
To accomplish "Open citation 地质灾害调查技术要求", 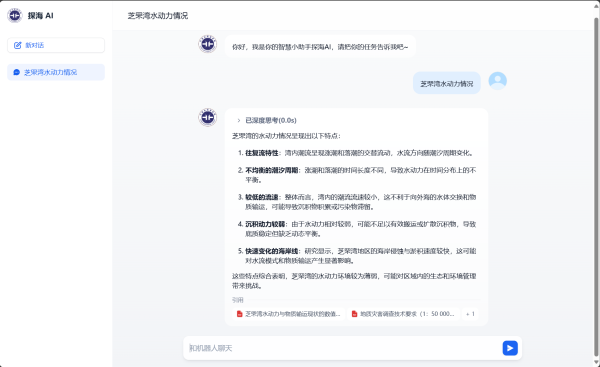I will click(x=403, y=314).
